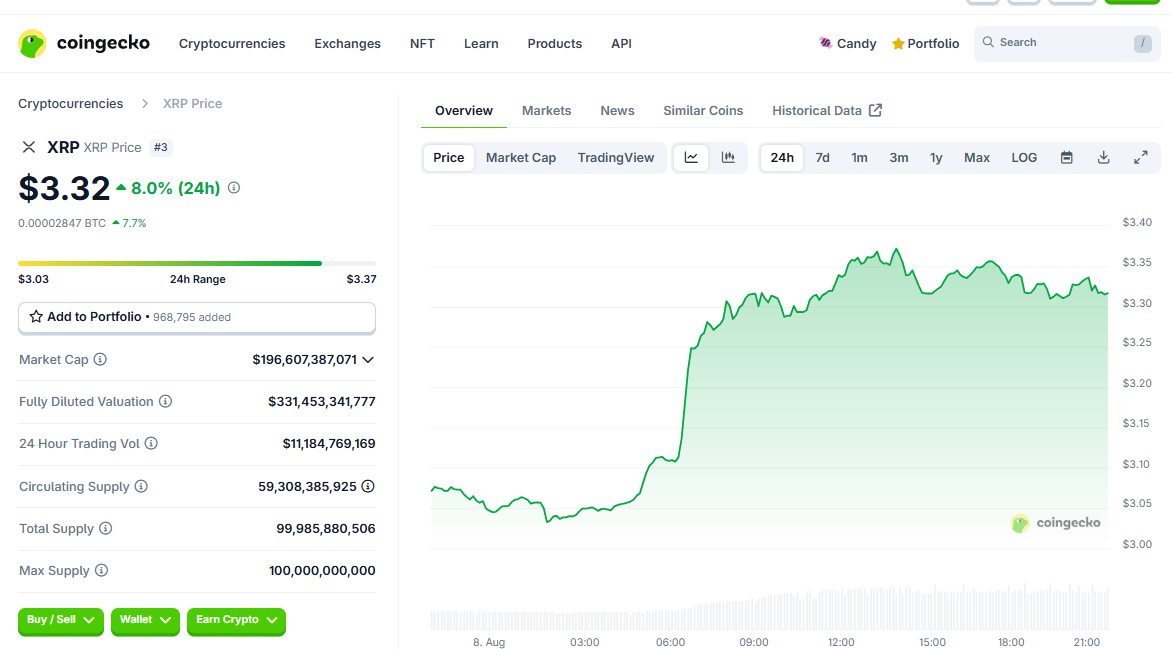This screenshot has height=649, width=1171.
Task: Click the CoinGecko logo
Action: click(x=84, y=43)
